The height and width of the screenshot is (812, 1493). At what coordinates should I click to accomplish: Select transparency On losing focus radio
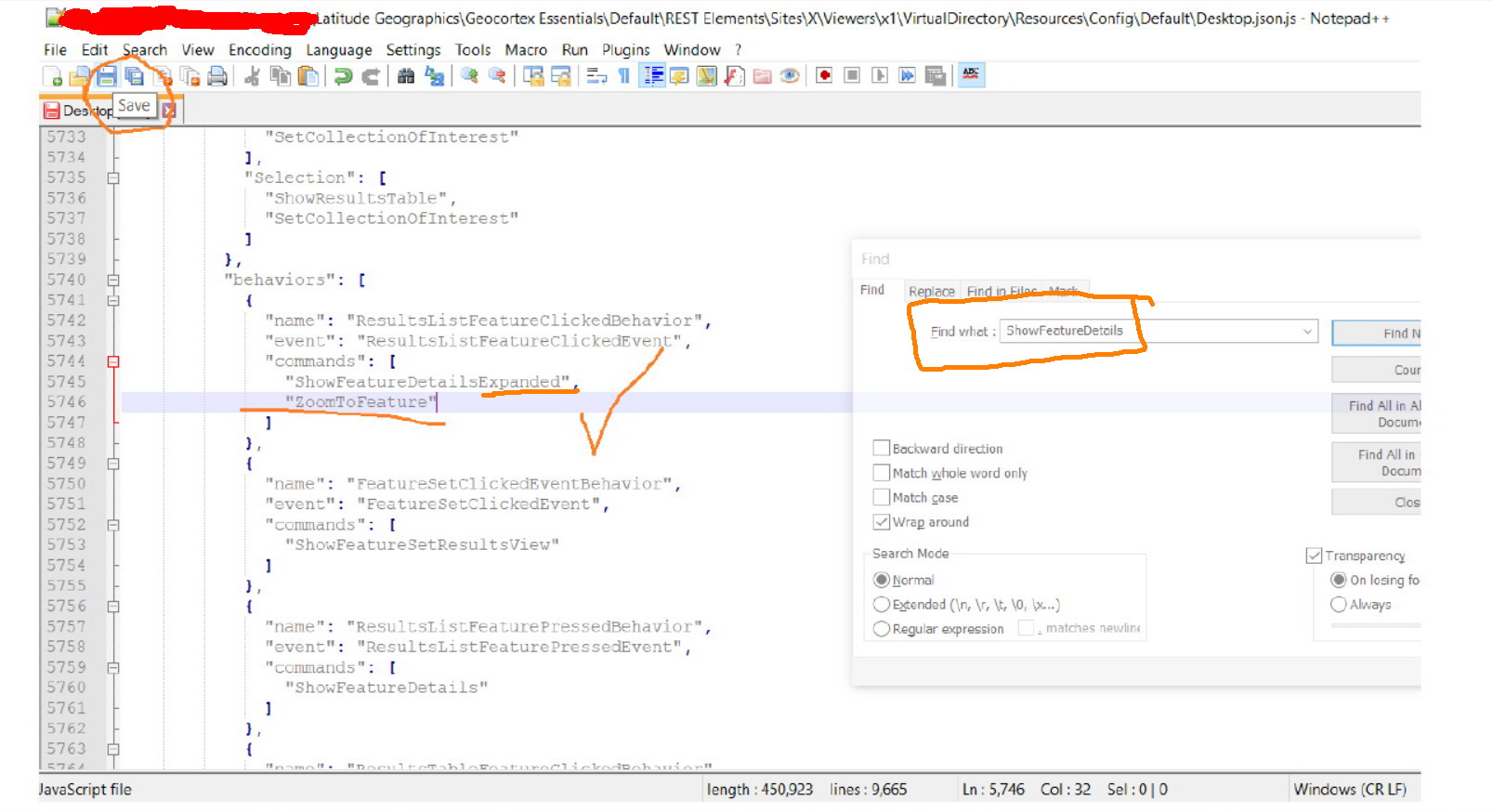pyautogui.click(x=1339, y=580)
